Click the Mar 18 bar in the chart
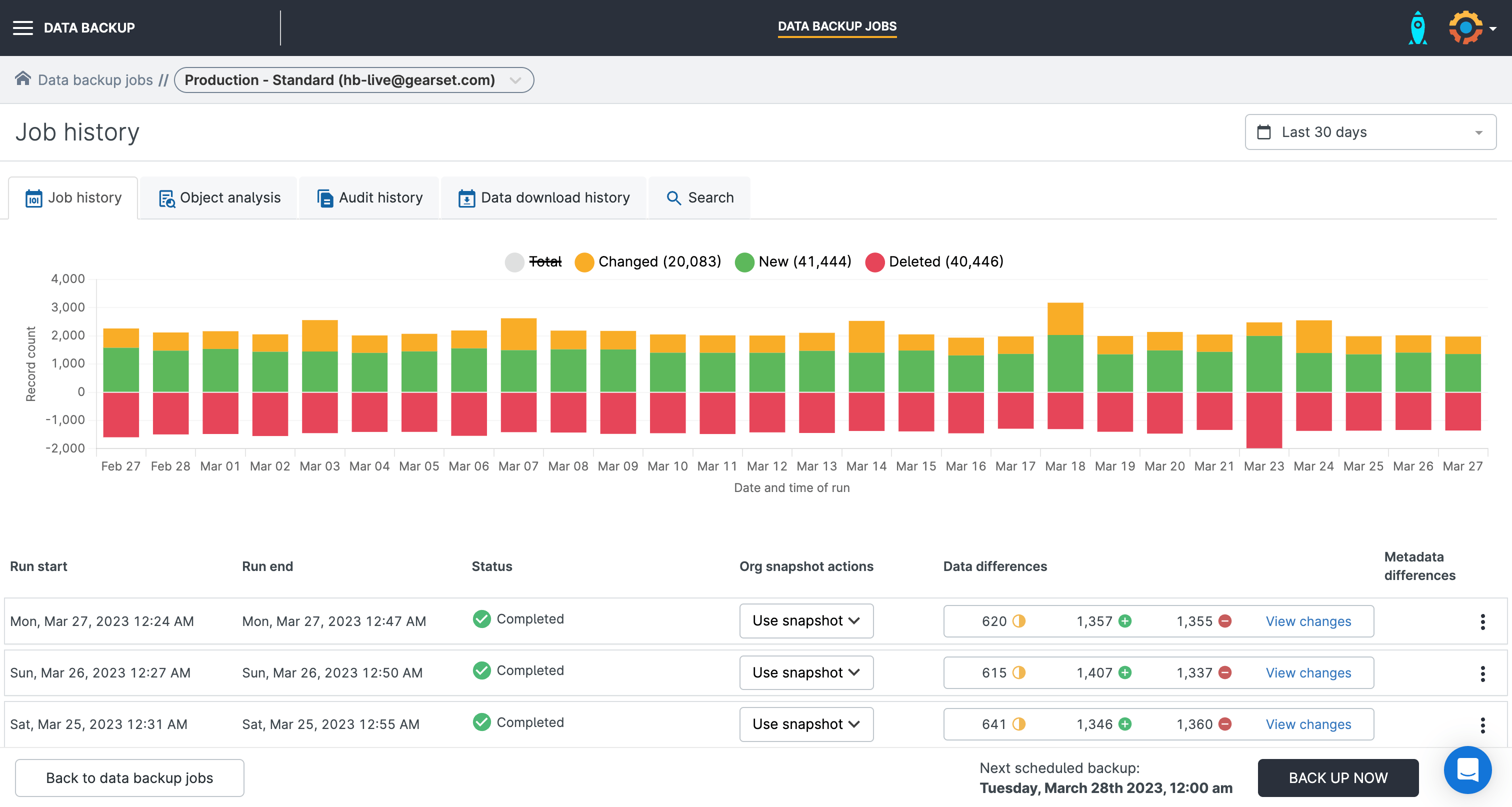The height and width of the screenshot is (807, 1512). coord(1064,364)
